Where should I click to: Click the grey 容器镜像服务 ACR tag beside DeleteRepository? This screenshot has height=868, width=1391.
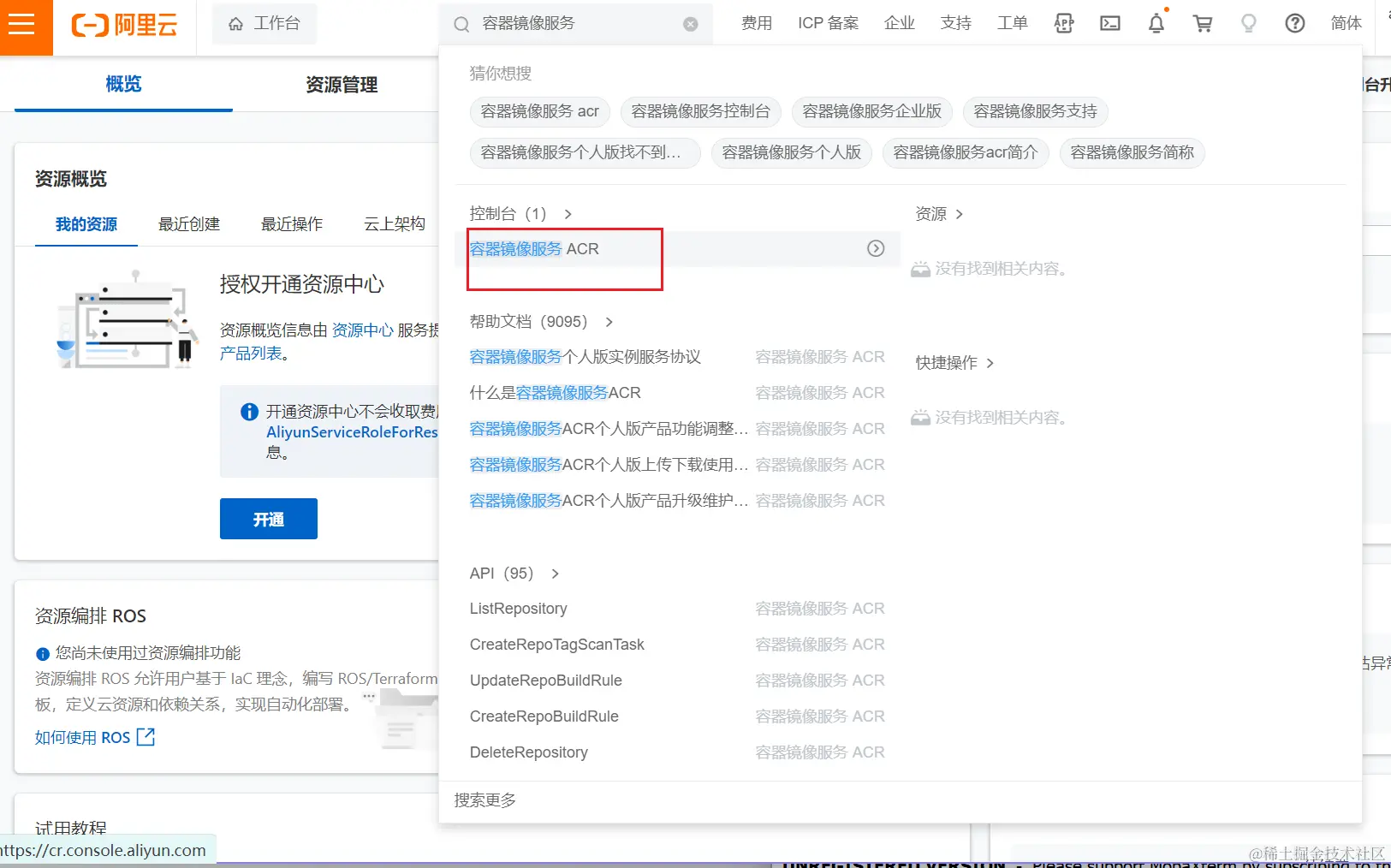click(x=820, y=752)
